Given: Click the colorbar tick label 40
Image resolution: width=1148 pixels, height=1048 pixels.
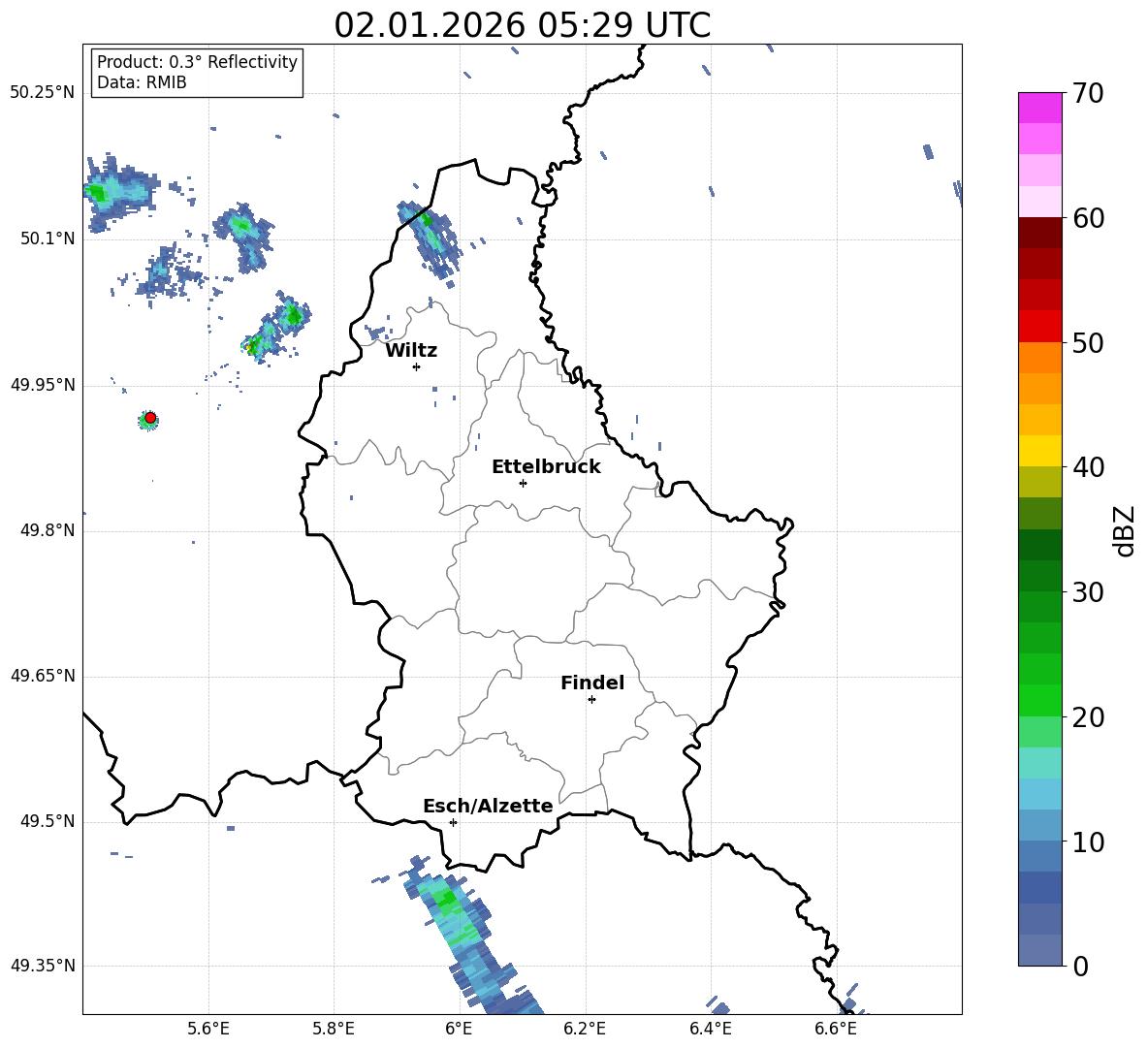Looking at the screenshot, I should (1088, 467).
